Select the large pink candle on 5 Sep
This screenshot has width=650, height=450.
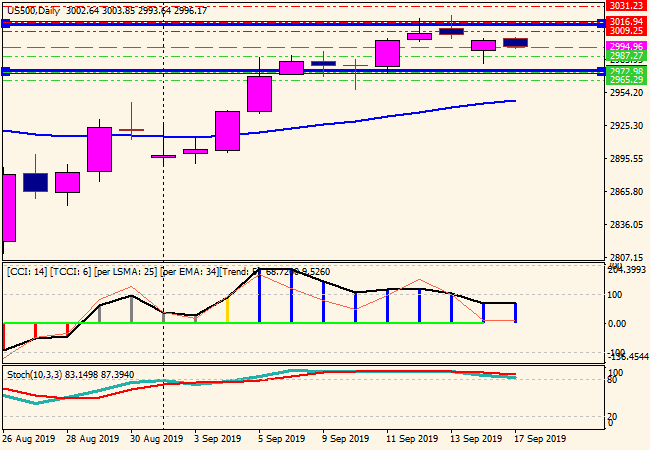click(259, 94)
